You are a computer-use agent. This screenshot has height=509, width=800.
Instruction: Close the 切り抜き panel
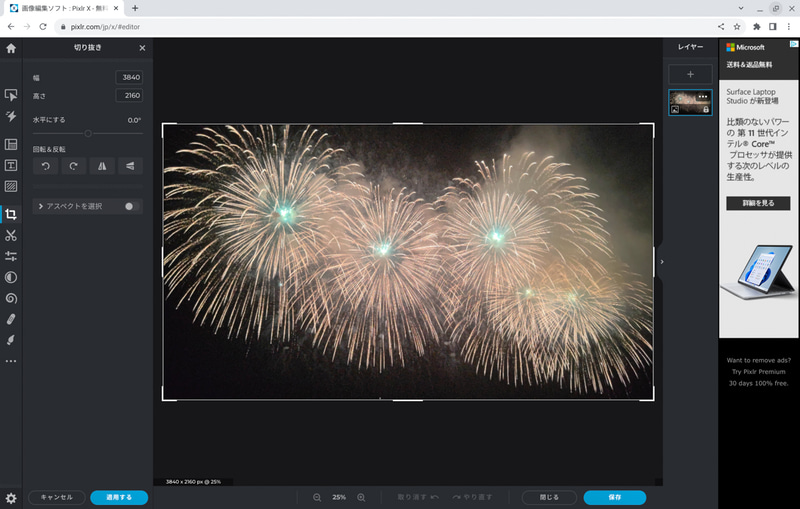[142, 48]
